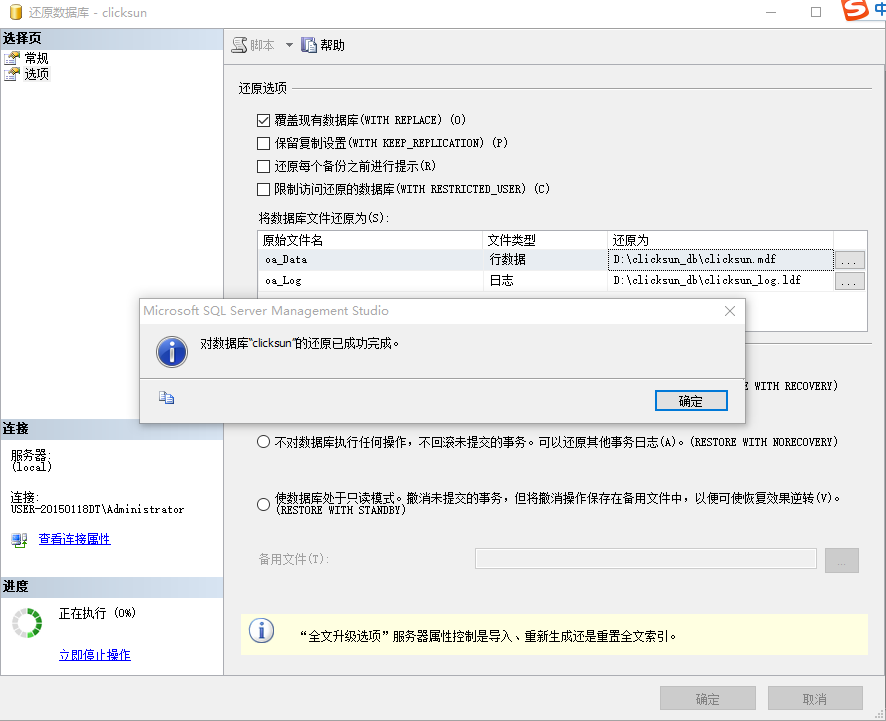886x721 pixels.
Task: Click the oa_Data original file name cell
Action: pos(371,260)
